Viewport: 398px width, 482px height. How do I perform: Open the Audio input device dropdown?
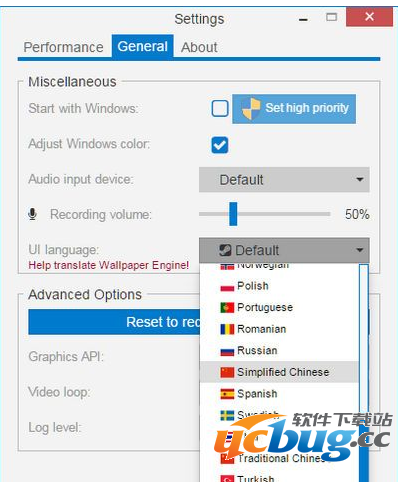click(284, 180)
